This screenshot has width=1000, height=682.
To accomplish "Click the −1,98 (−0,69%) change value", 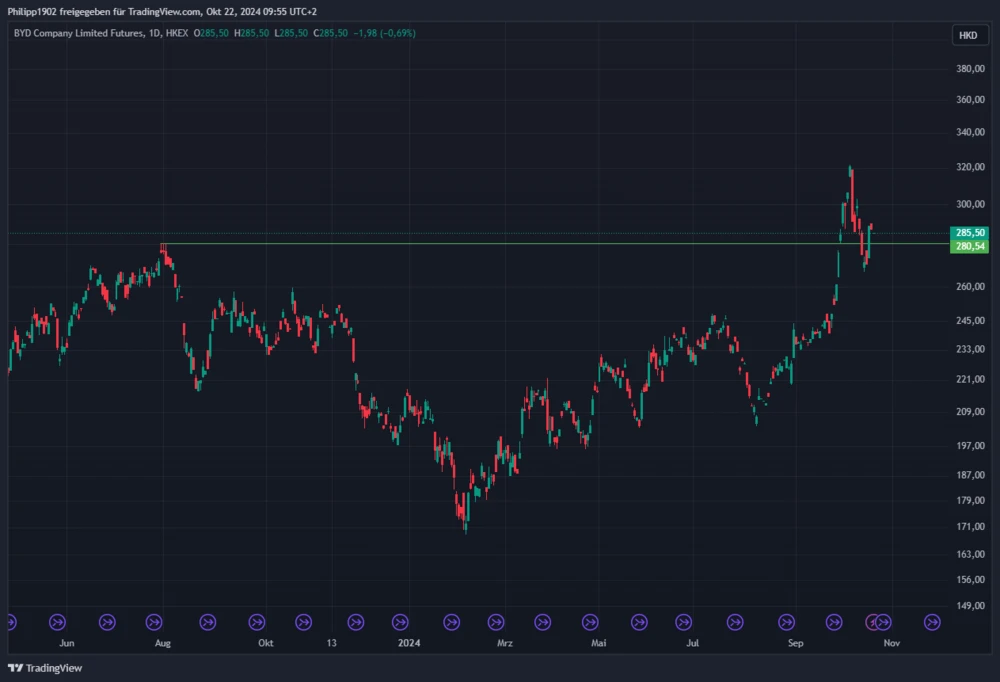I will tap(385, 33).
